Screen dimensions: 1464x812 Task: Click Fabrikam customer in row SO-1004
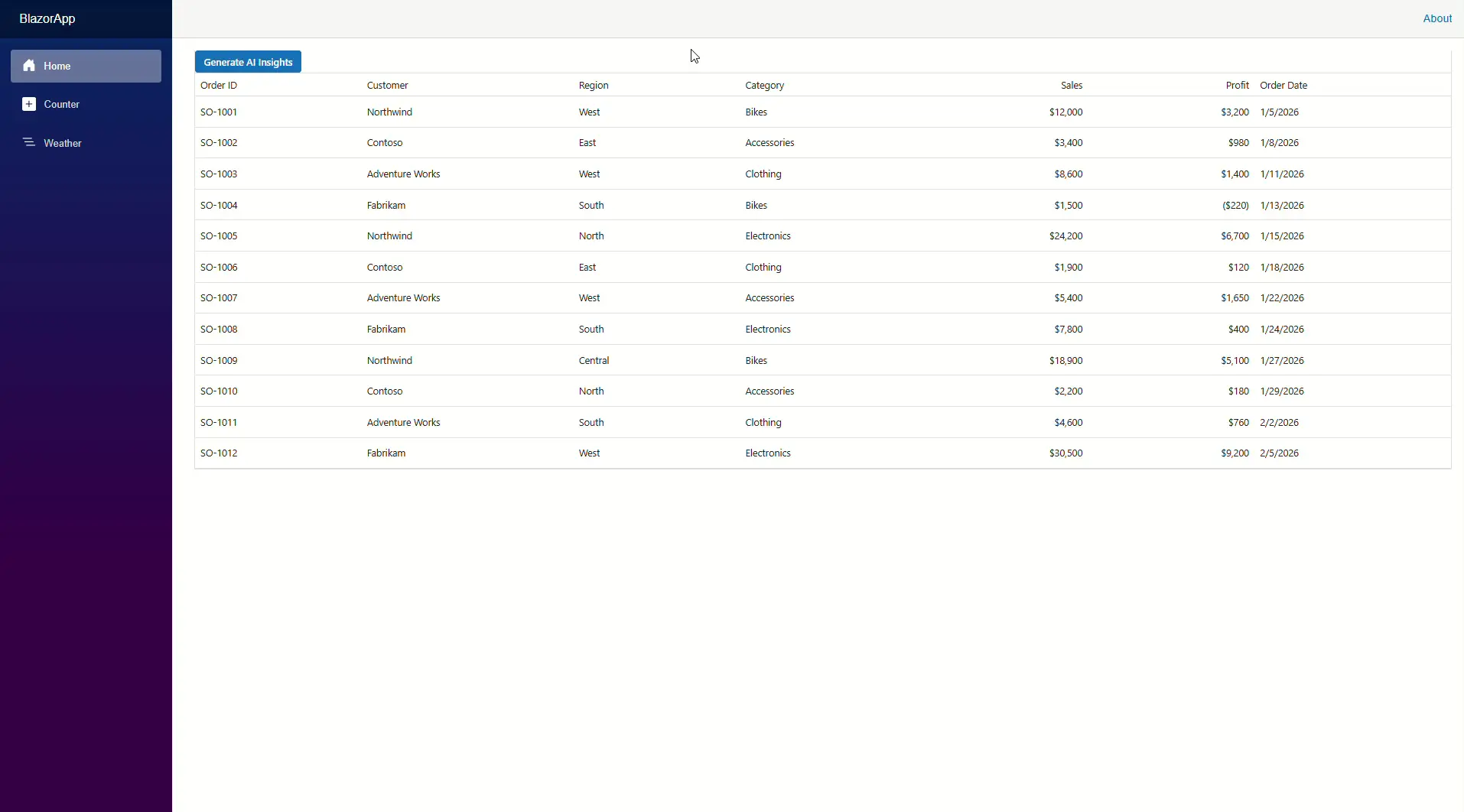tap(386, 206)
